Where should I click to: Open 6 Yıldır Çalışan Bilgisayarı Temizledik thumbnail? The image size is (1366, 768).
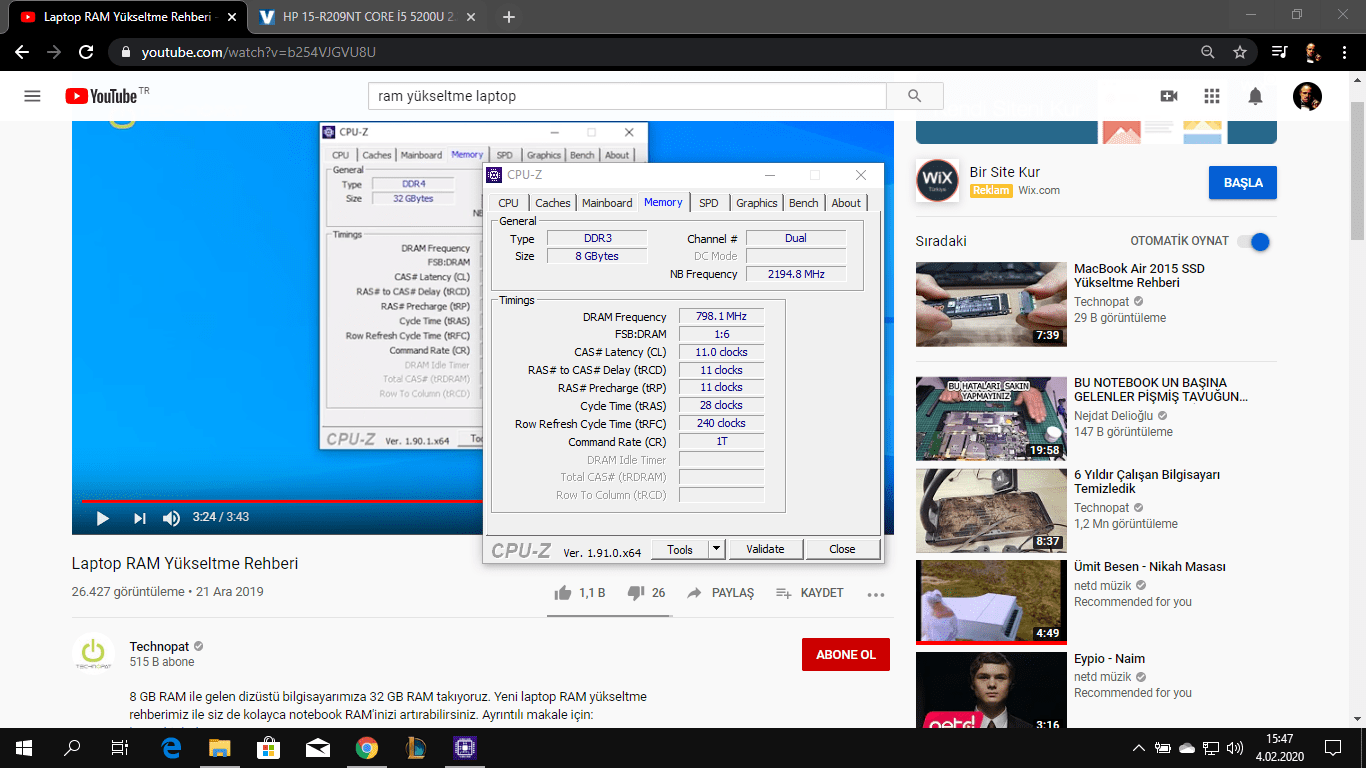pos(991,511)
